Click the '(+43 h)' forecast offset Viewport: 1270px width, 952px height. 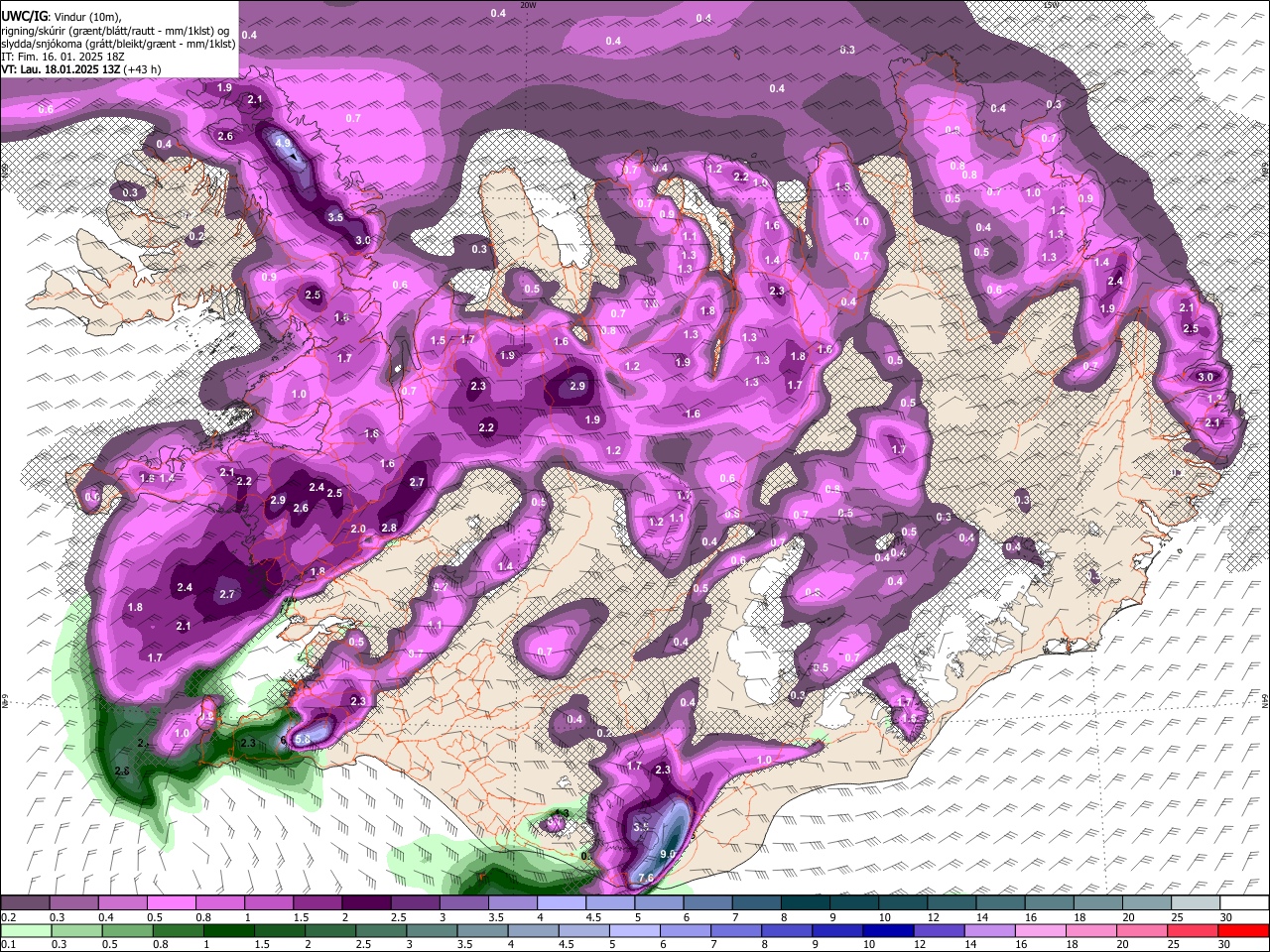(x=142, y=69)
